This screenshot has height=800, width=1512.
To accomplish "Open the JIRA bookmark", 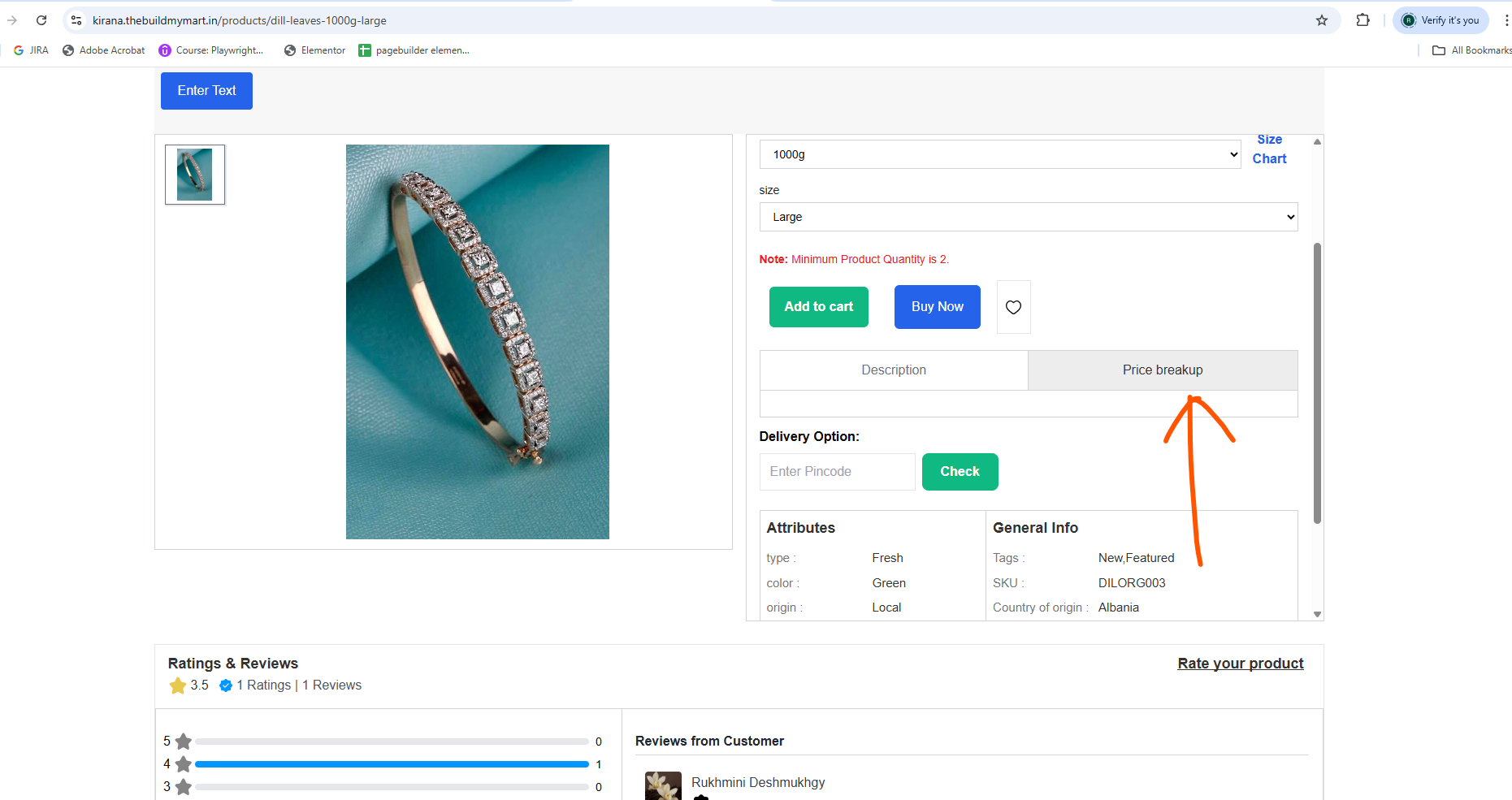I will 31,50.
